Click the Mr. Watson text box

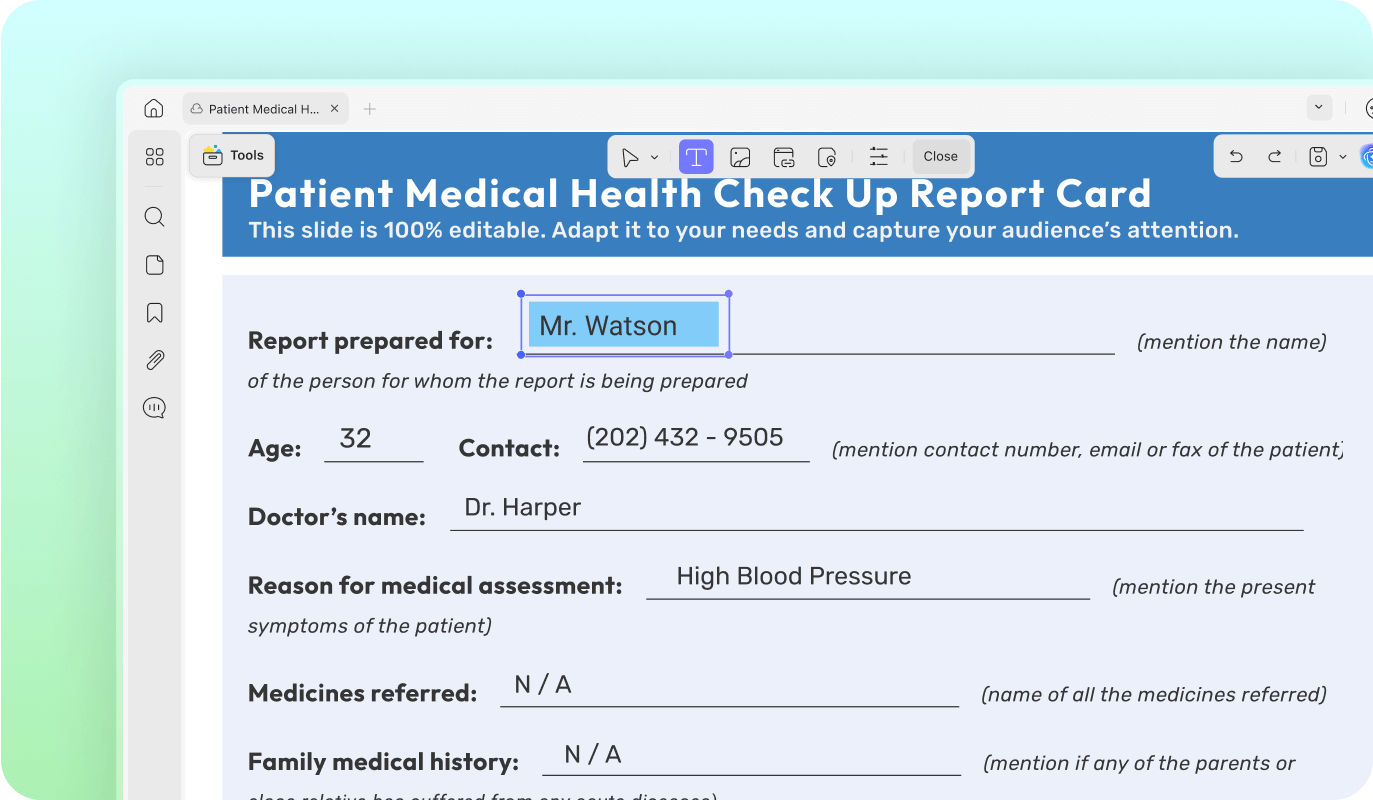[x=624, y=325]
